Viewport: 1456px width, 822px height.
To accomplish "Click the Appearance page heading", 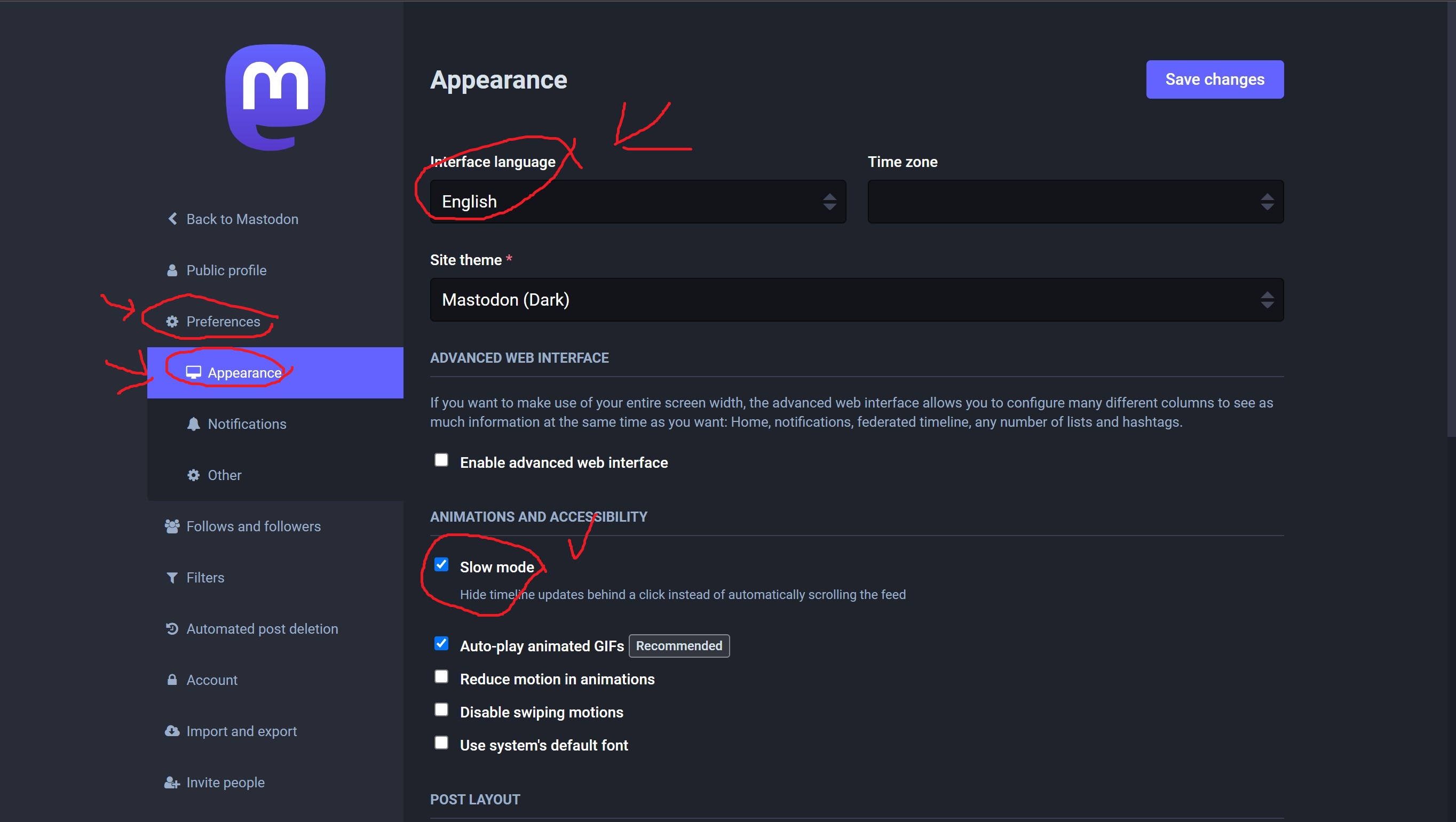I will (498, 80).
